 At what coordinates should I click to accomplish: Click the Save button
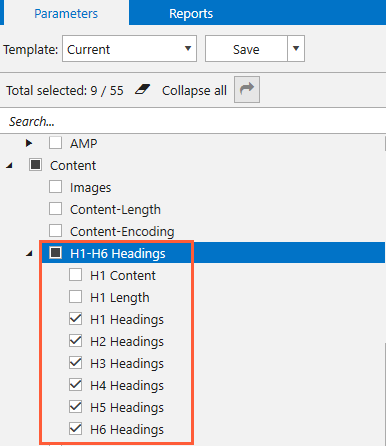coord(246,49)
